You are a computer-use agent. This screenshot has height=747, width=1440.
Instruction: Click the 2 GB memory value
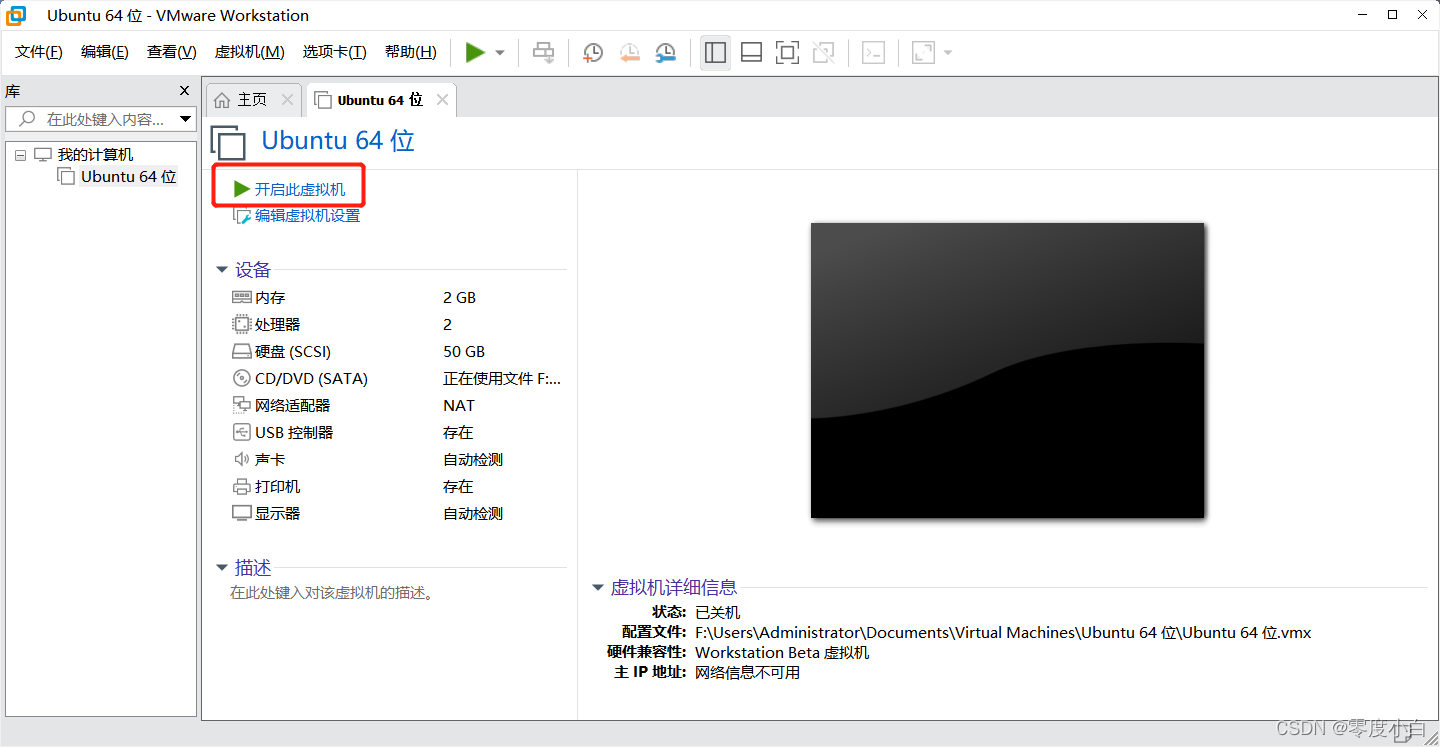[460, 297]
